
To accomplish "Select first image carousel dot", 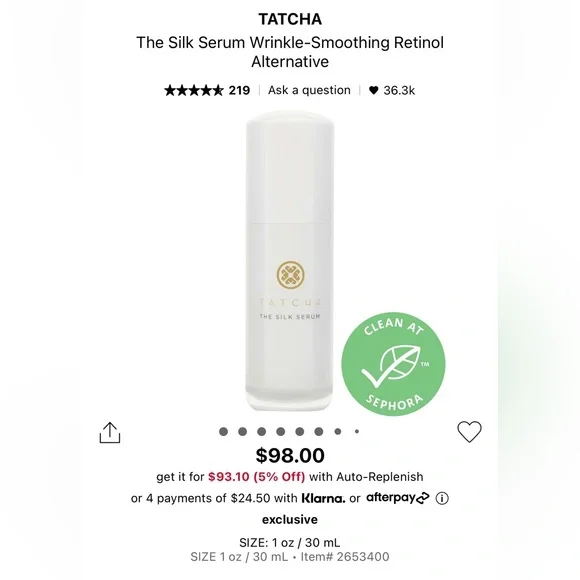I will 223,431.
